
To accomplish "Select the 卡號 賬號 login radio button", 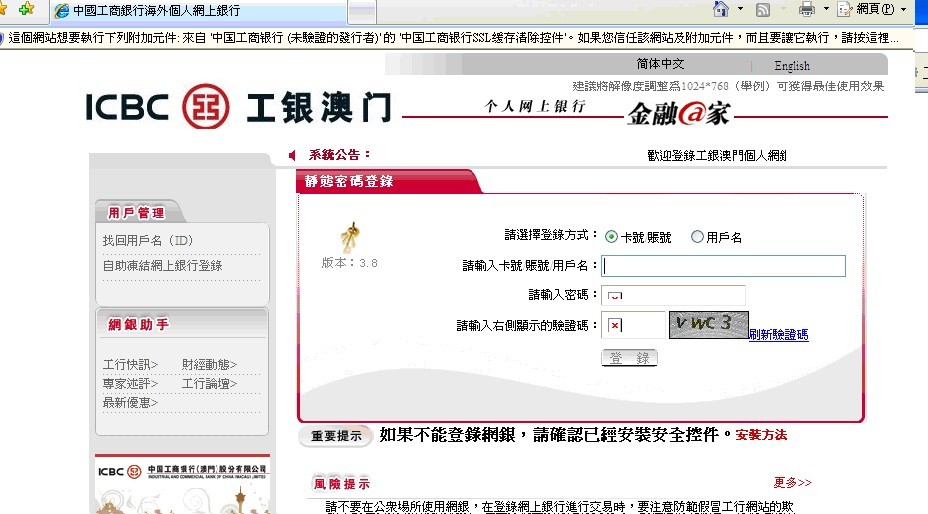I will pos(612,237).
